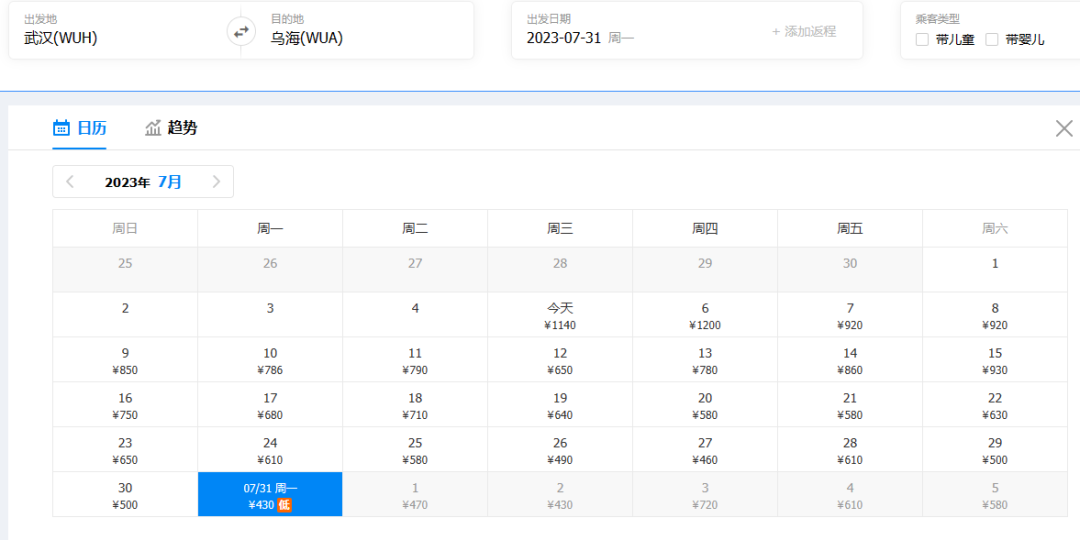The width and height of the screenshot is (1080, 540).
Task: Enable the 带婴儿 checkbox
Action: pos(992,40)
